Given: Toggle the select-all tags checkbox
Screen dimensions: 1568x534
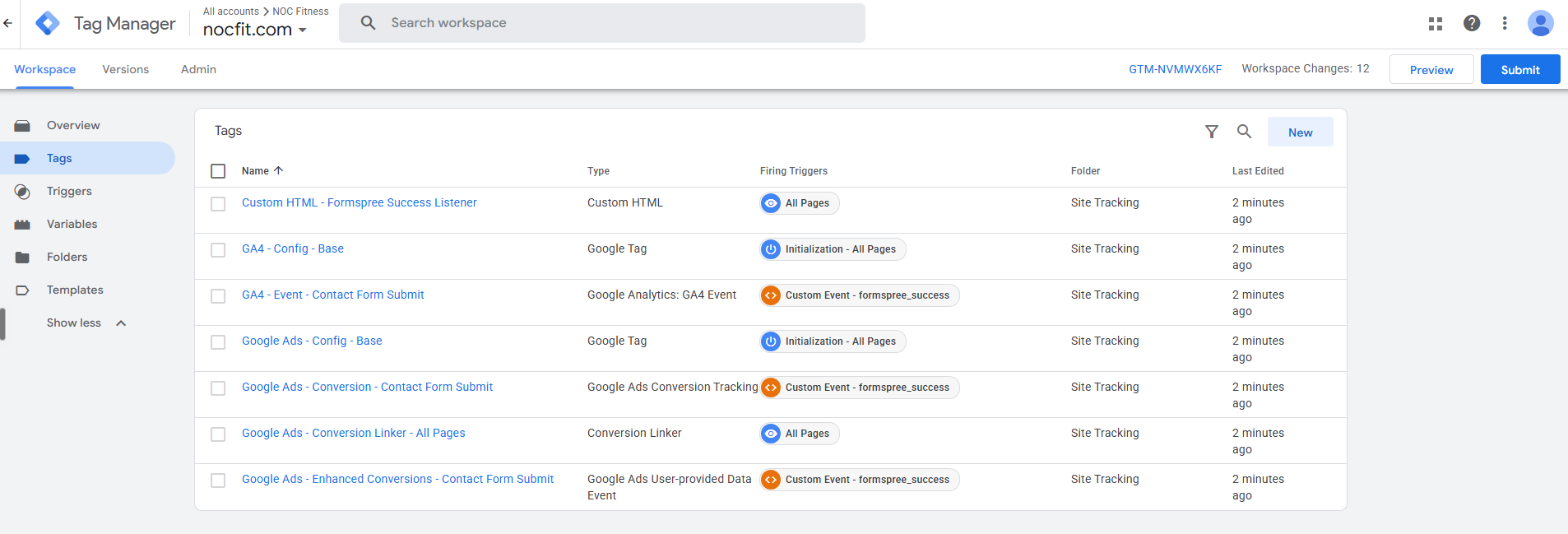Looking at the screenshot, I should (x=218, y=171).
